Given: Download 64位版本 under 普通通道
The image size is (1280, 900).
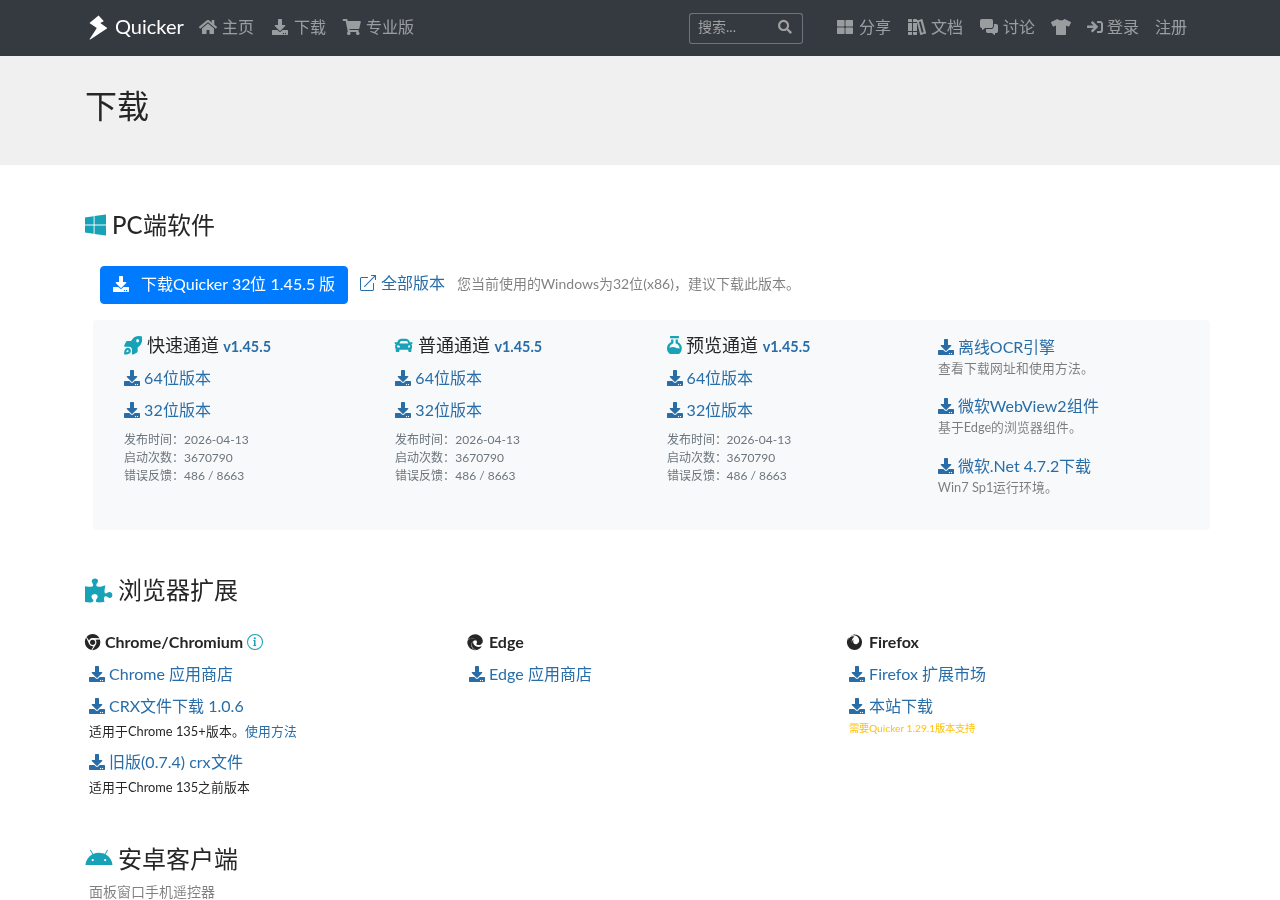Looking at the screenshot, I should coord(439,379).
